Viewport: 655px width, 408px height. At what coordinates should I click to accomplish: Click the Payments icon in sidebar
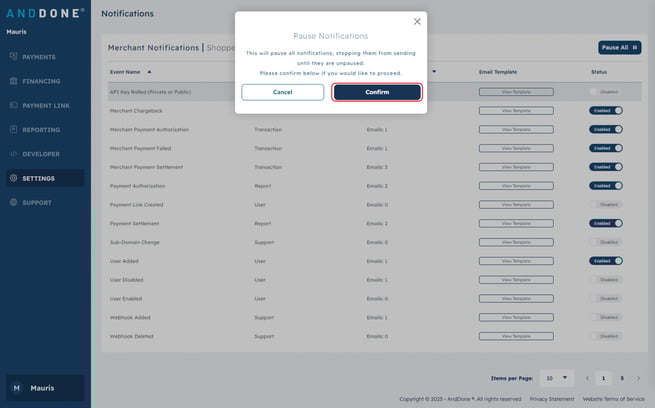[x=13, y=57]
